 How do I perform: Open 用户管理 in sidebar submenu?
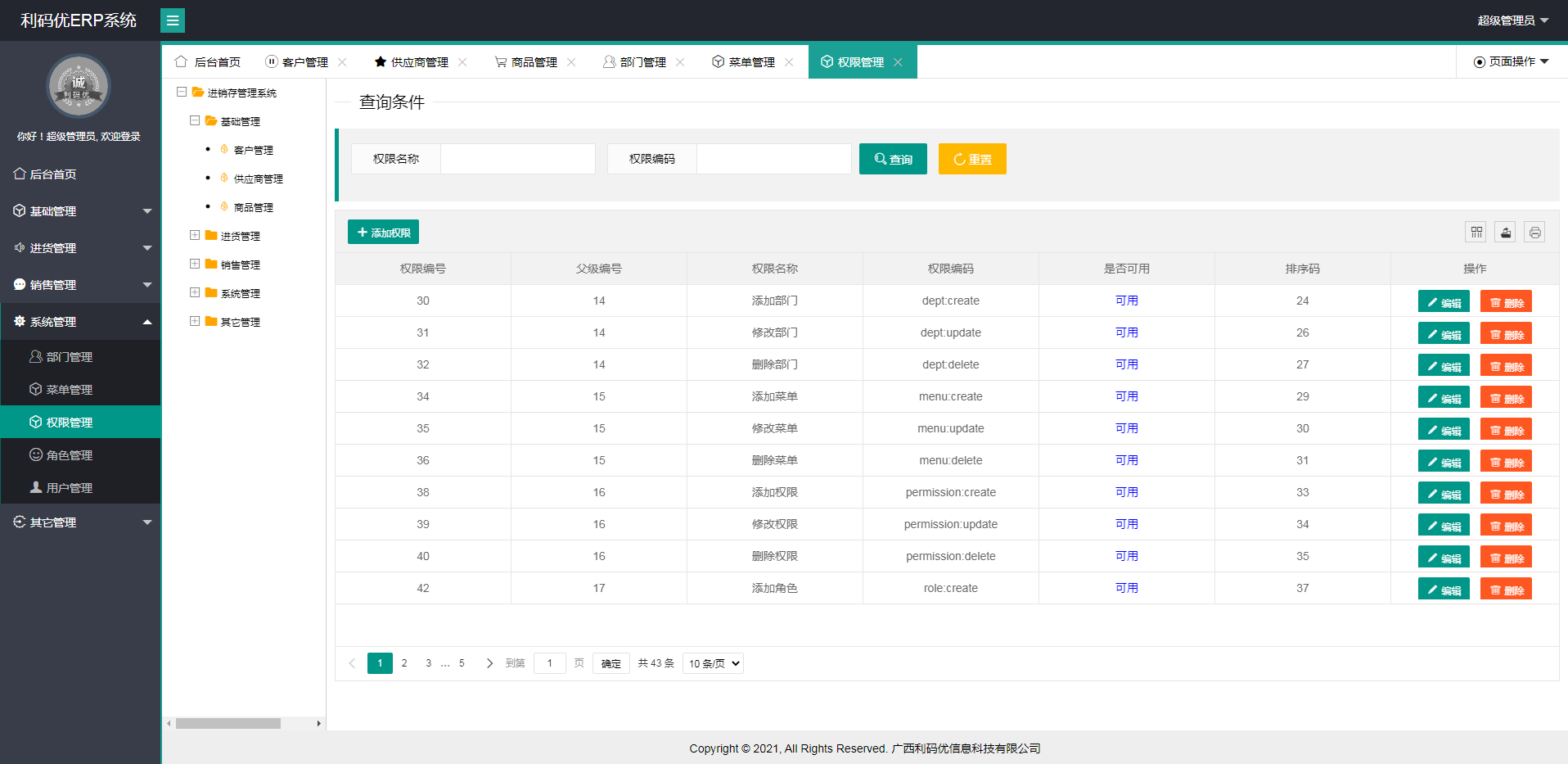point(80,488)
